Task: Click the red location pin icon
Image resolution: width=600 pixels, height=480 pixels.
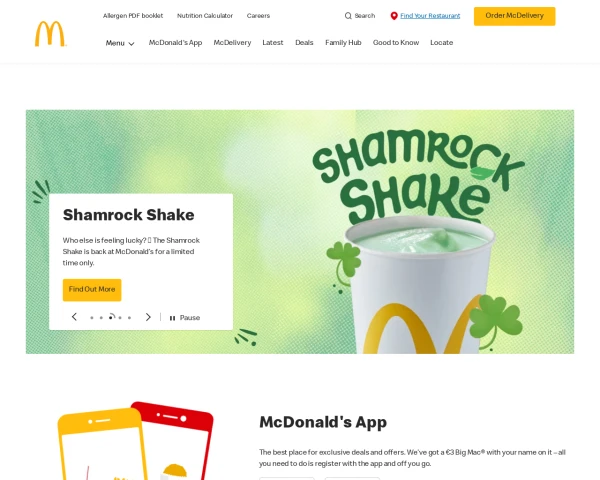Action: pos(394,16)
